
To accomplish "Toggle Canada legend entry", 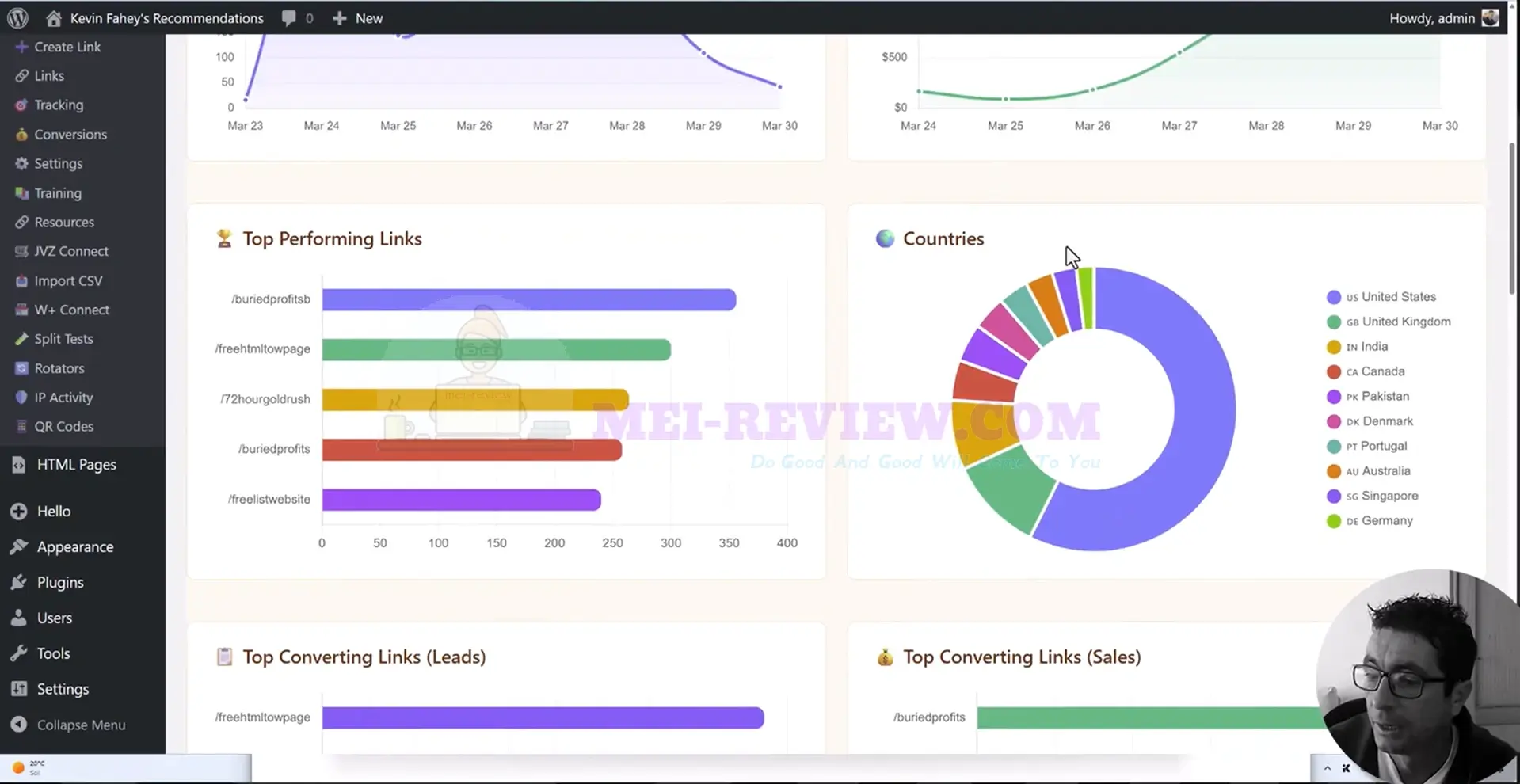I will 1366,371.
